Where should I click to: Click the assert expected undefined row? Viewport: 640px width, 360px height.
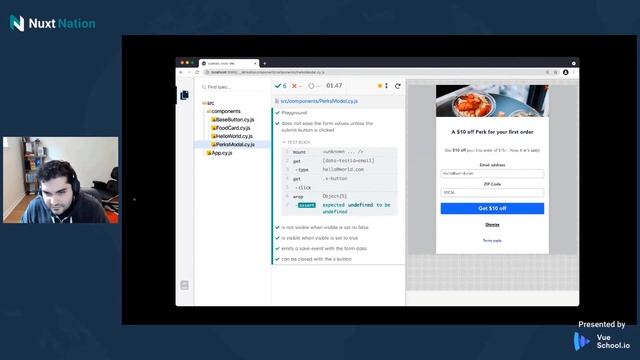(340, 208)
